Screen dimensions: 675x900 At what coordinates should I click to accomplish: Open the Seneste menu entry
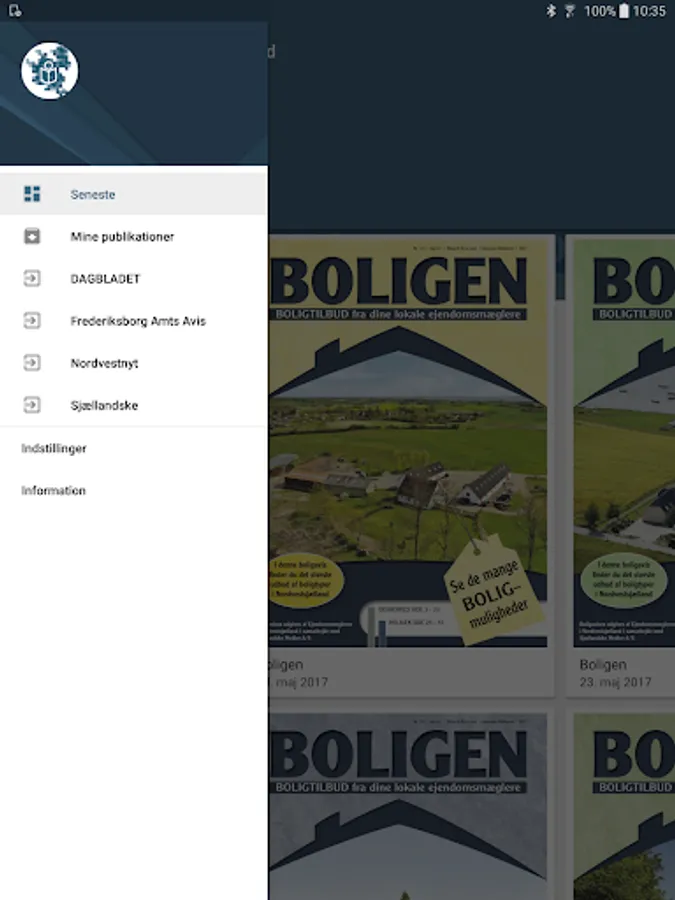point(134,194)
